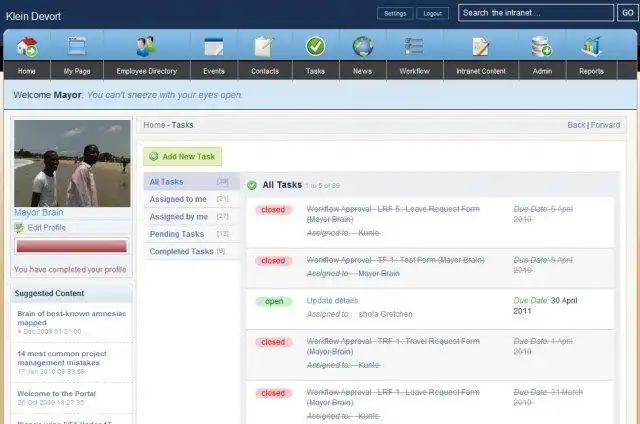Open Intranet Content menu item
The width and height of the screenshot is (640, 424).
(481, 71)
